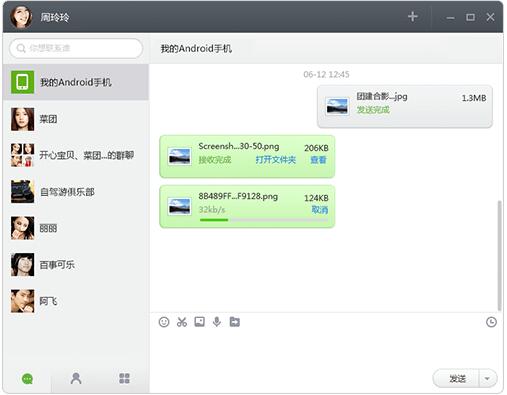
Task: Click the group chat collage avatar
Action: coord(22,155)
